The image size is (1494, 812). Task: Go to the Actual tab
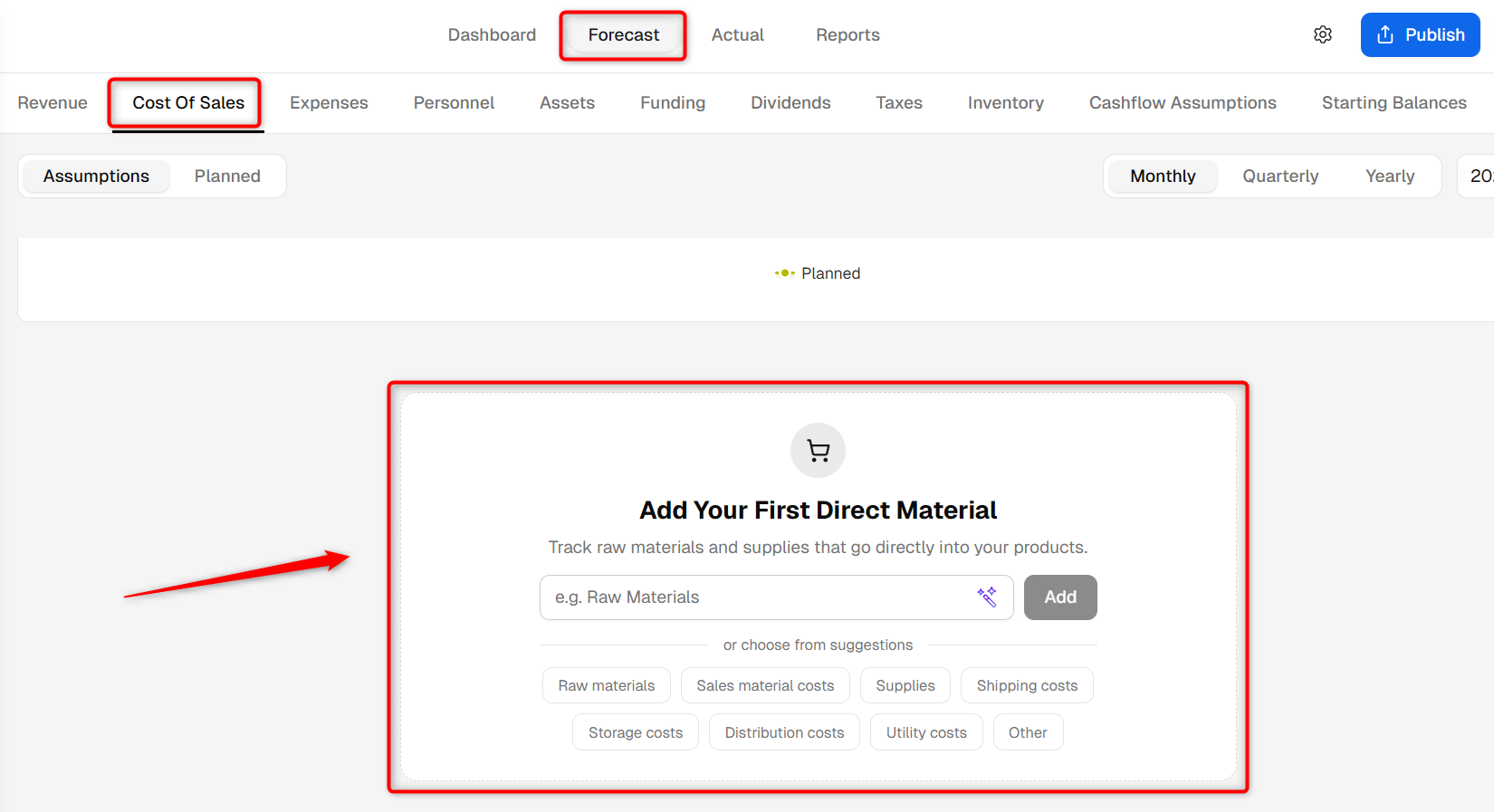pyautogui.click(x=738, y=34)
